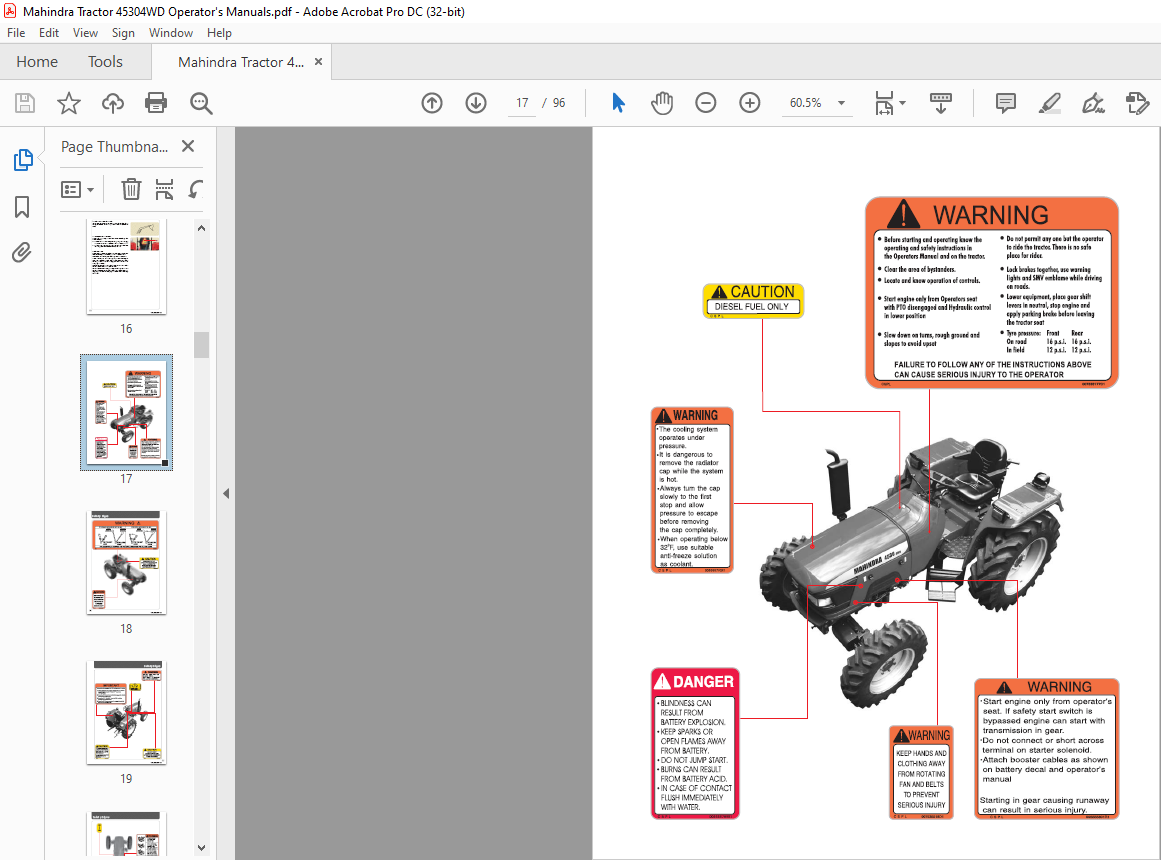Image resolution: width=1161 pixels, height=860 pixels.
Task: Zoom in with plus icon
Action: (x=750, y=103)
